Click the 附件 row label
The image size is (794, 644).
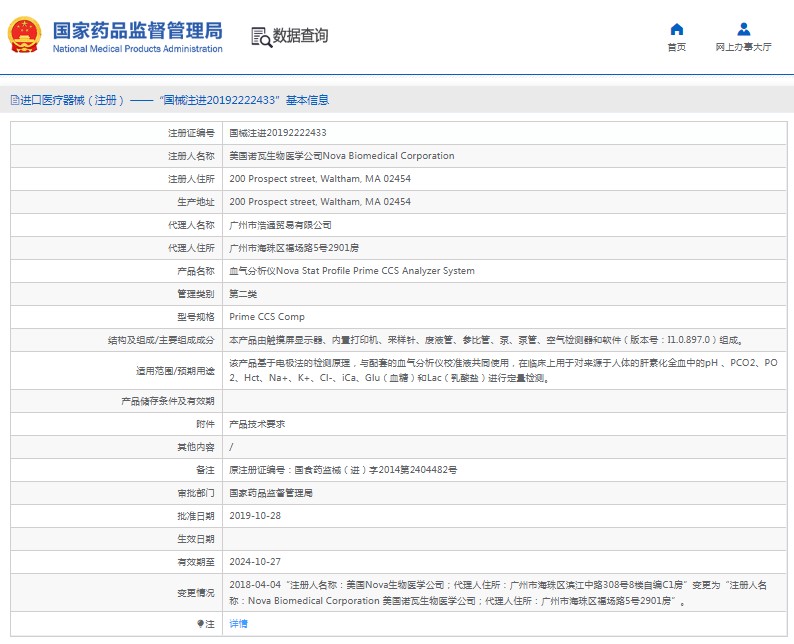(x=206, y=424)
